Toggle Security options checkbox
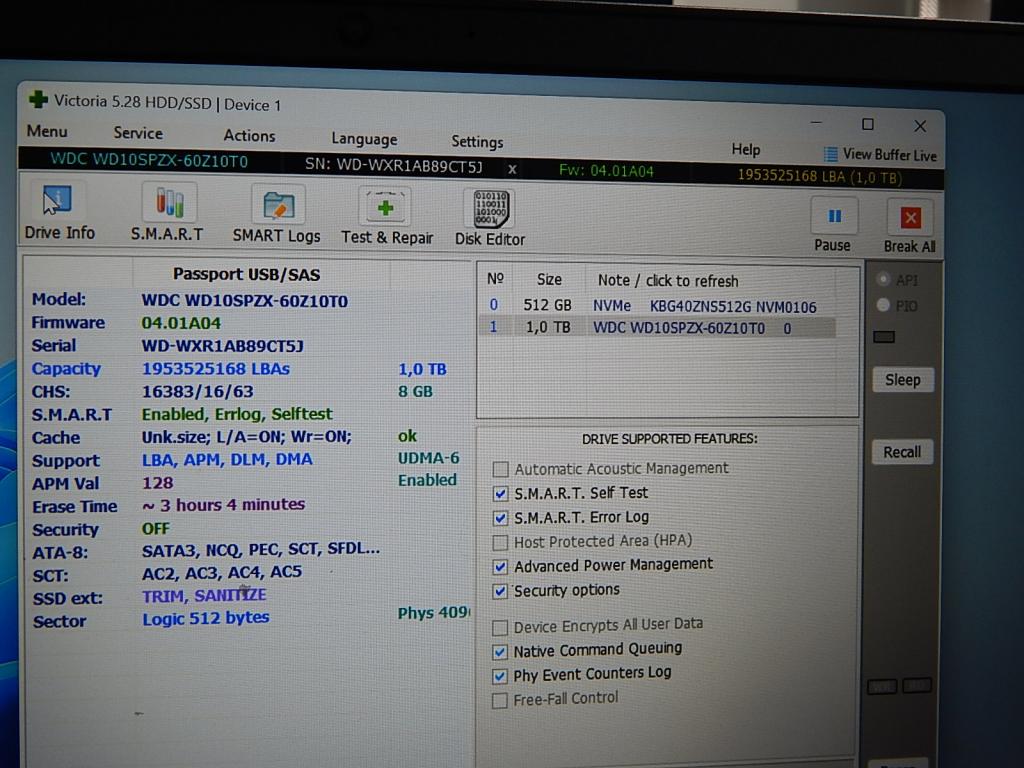The width and height of the screenshot is (1024, 768). point(500,592)
